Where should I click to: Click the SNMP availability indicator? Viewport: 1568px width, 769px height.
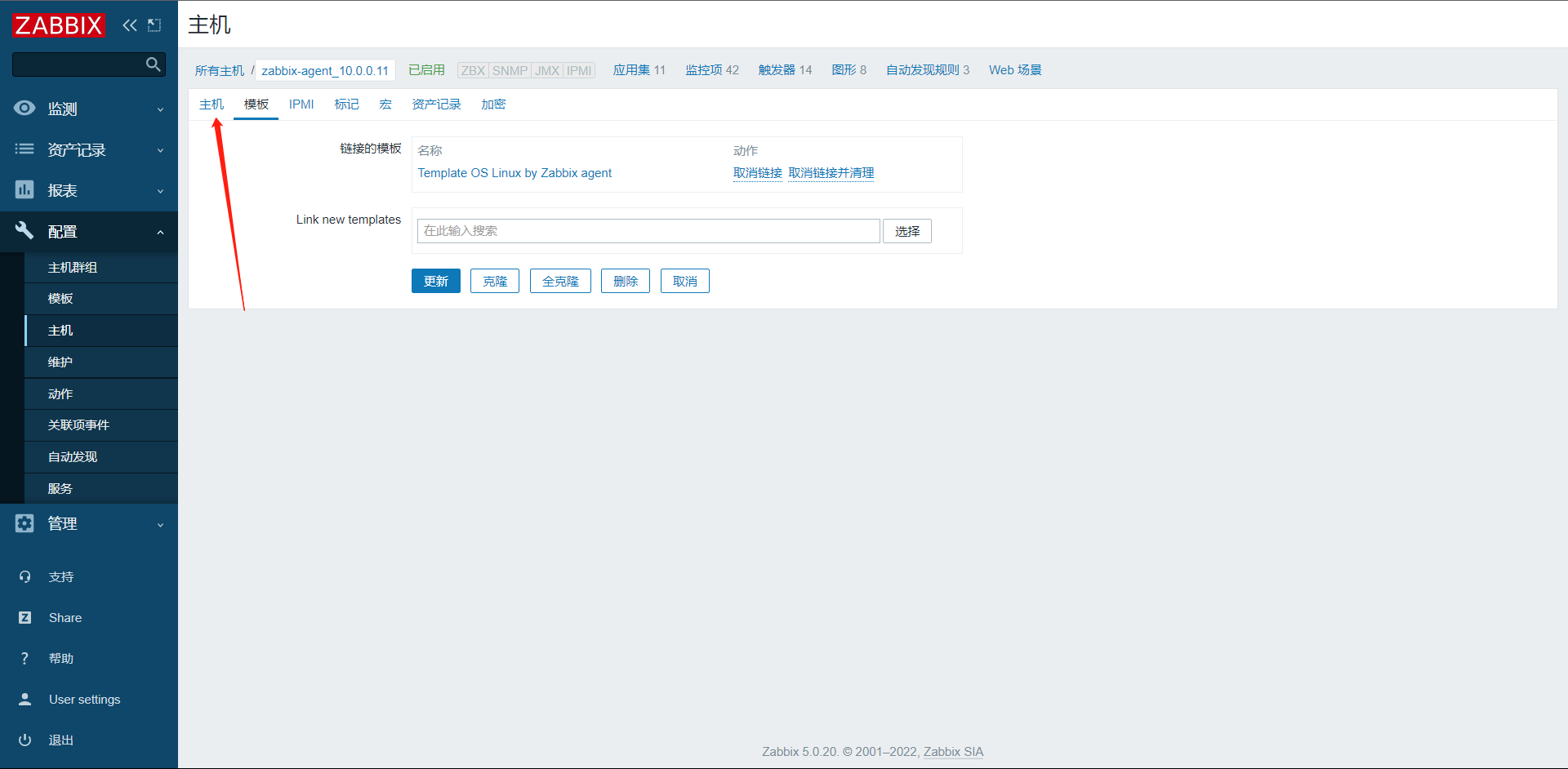(510, 70)
